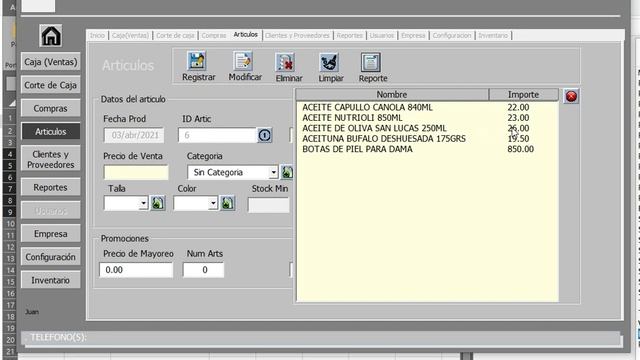Image resolution: width=640 pixels, height=360 pixels.
Task: Switch to the Configuracion tab
Action: [x=452, y=36]
